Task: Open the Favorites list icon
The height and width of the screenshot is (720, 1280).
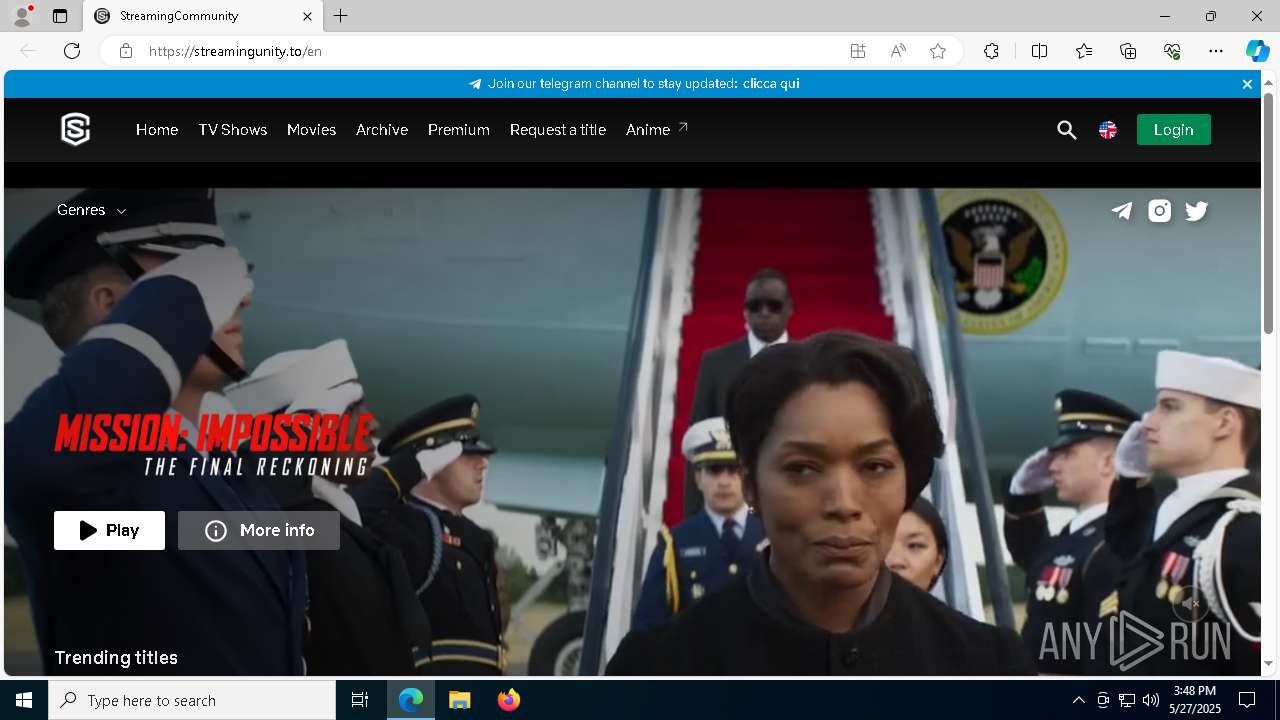Action: point(1084,51)
